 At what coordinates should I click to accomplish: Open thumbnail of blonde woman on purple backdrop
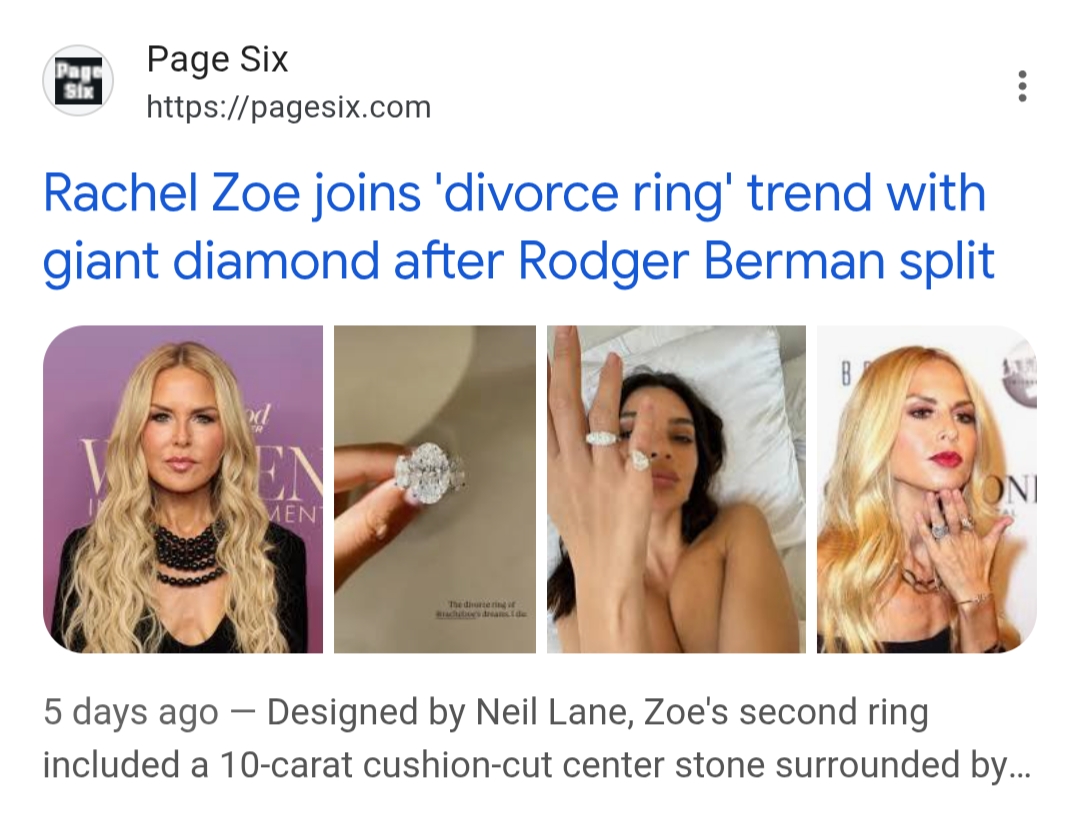point(183,489)
